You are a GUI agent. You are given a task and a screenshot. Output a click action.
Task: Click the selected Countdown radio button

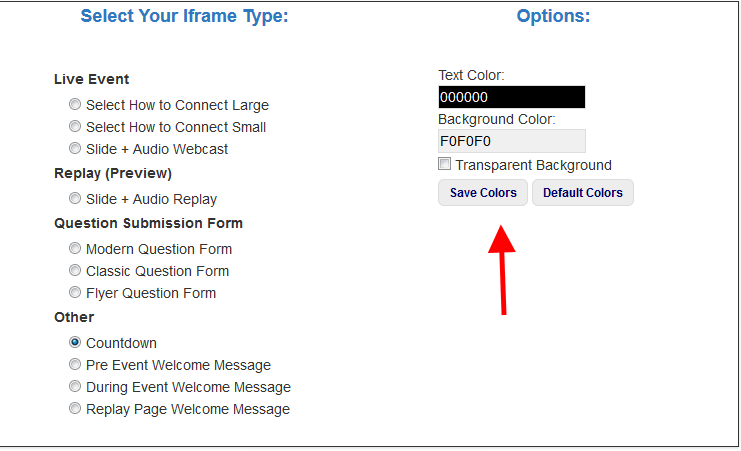point(75,342)
